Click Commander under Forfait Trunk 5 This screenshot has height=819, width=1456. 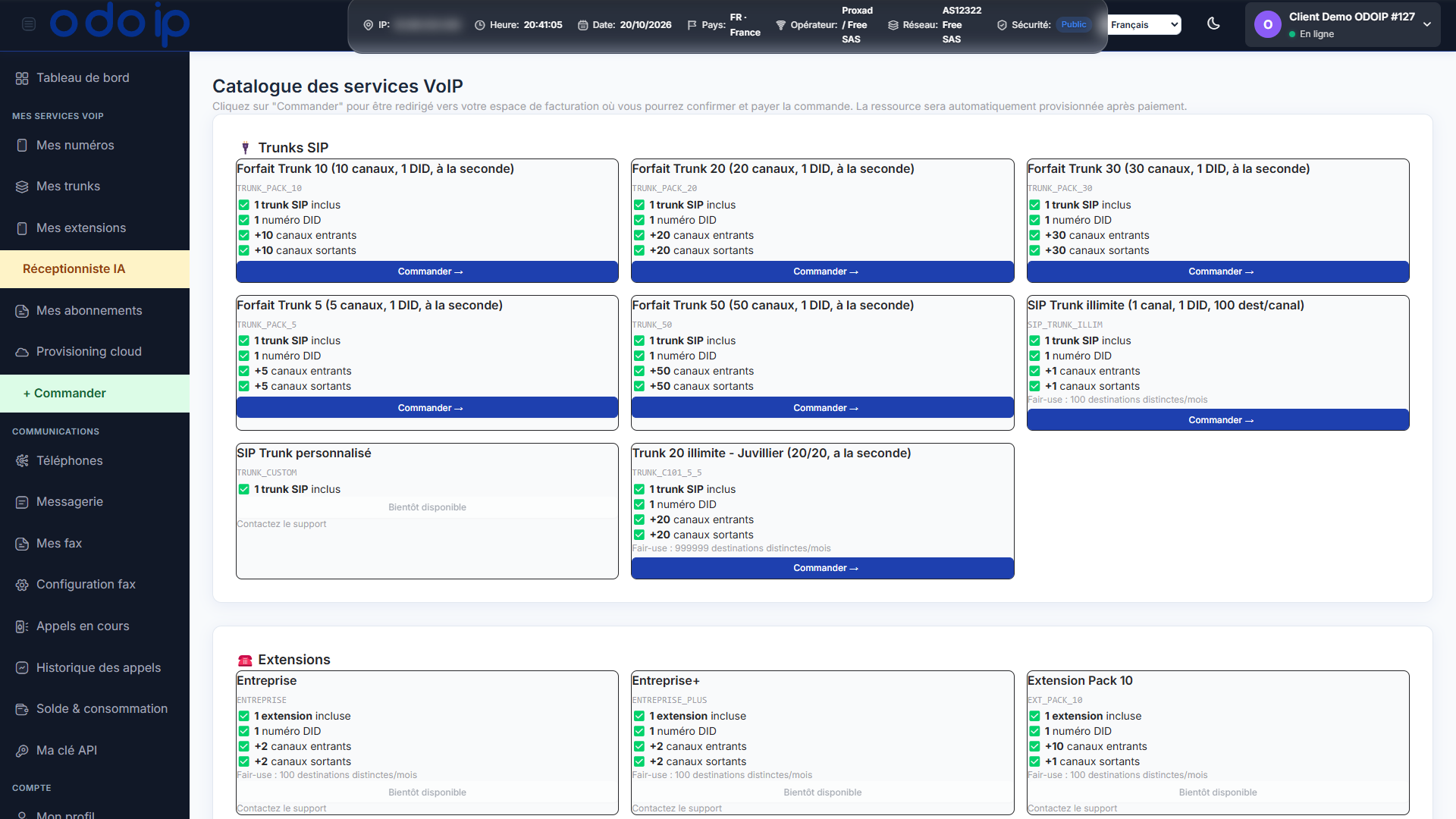427,408
